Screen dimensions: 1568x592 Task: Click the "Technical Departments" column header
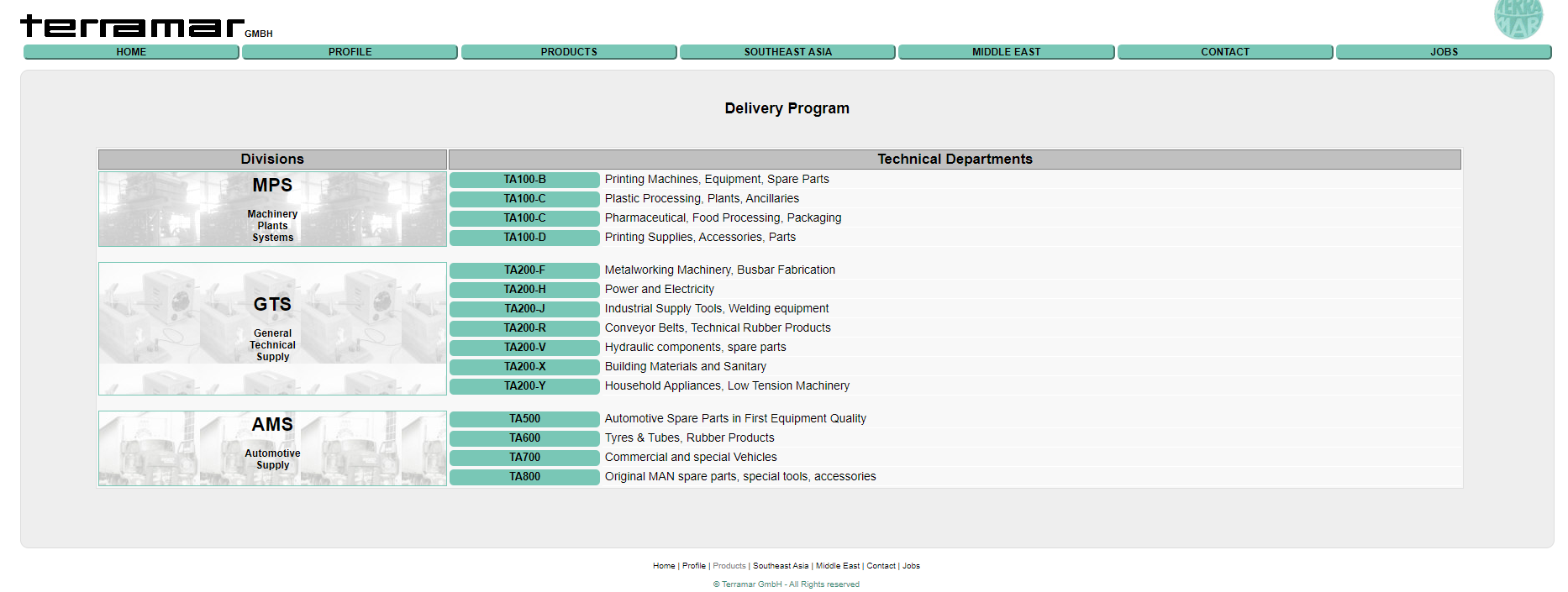(955, 160)
